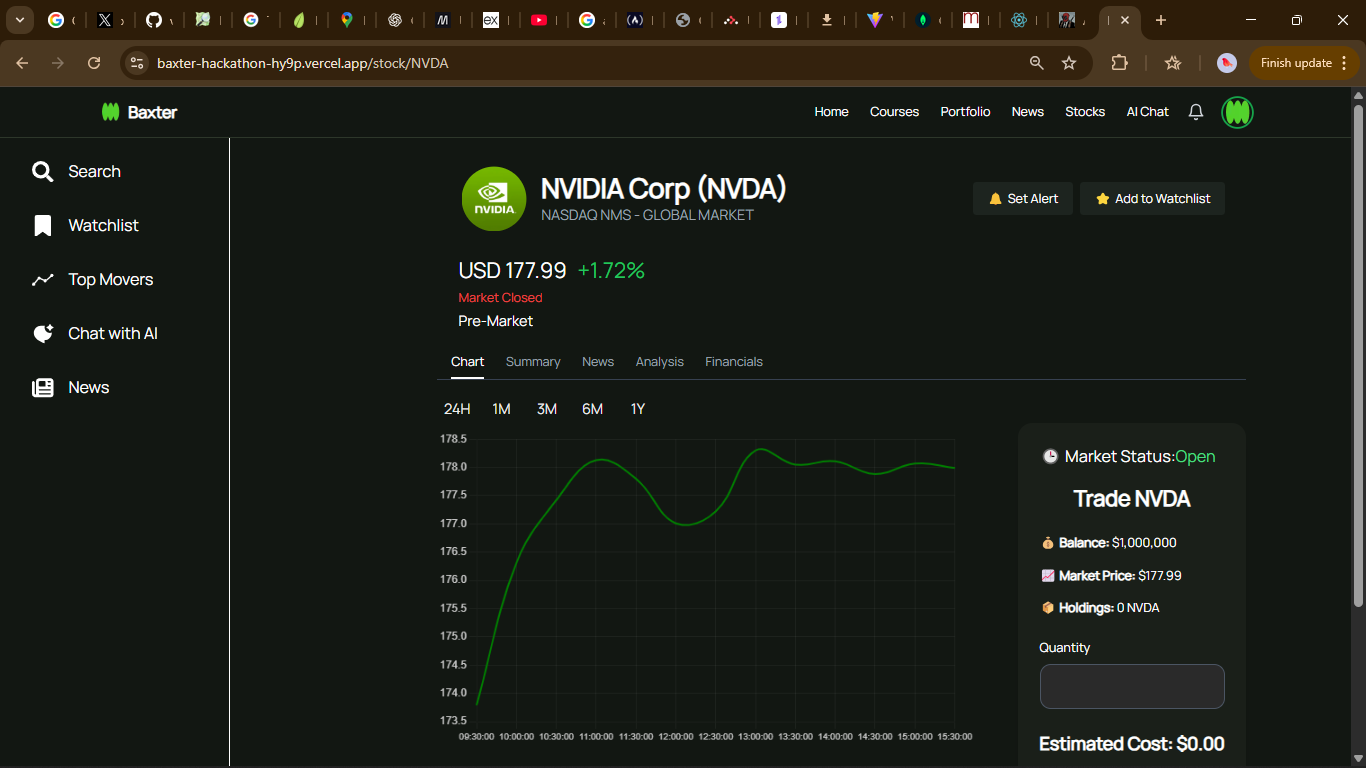Image resolution: width=1366 pixels, height=768 pixels.
Task: Click the USD 177.99 price text
Action: [x=512, y=271]
